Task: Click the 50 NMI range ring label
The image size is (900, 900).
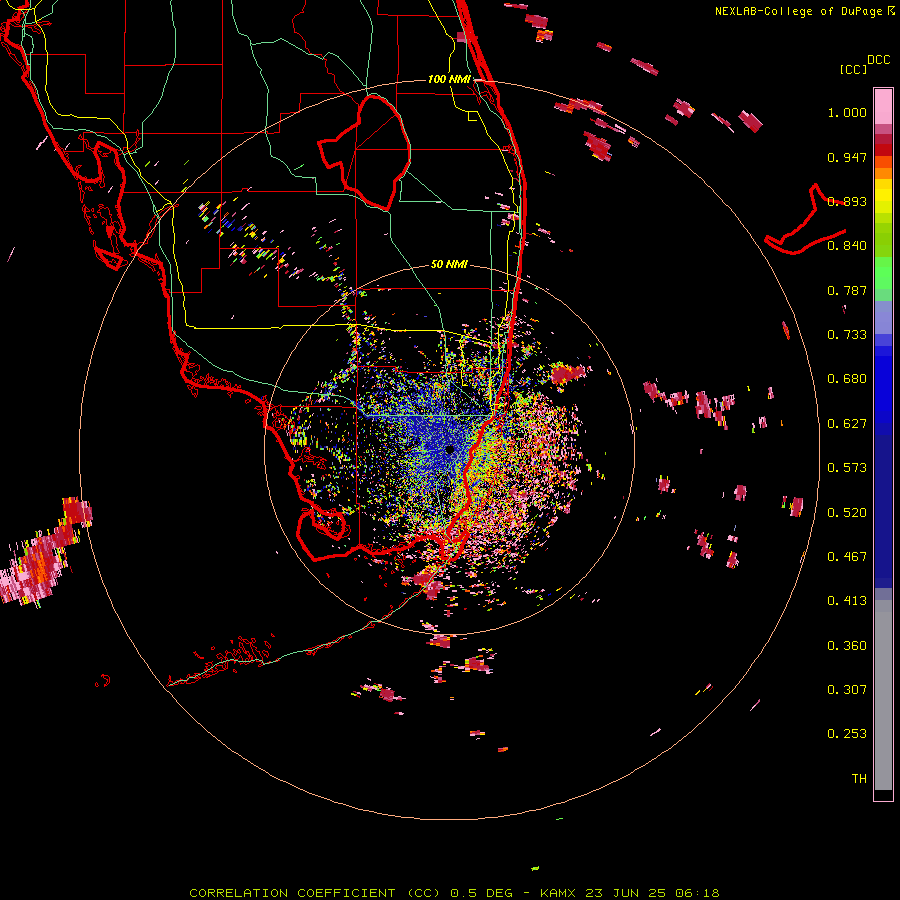Action: pos(449,264)
